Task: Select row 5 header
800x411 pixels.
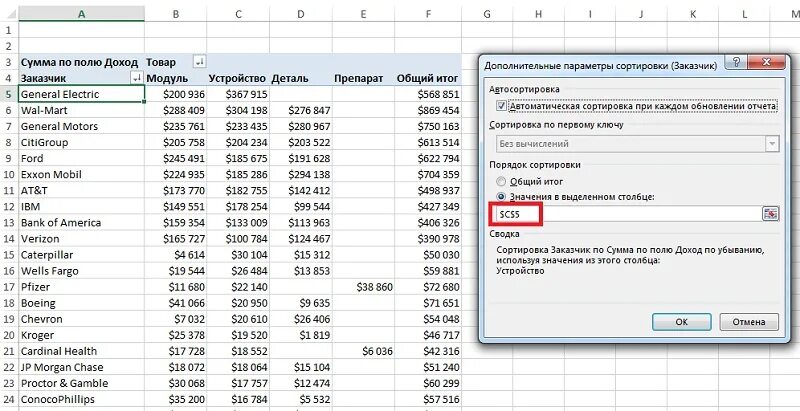Action: coord(9,94)
